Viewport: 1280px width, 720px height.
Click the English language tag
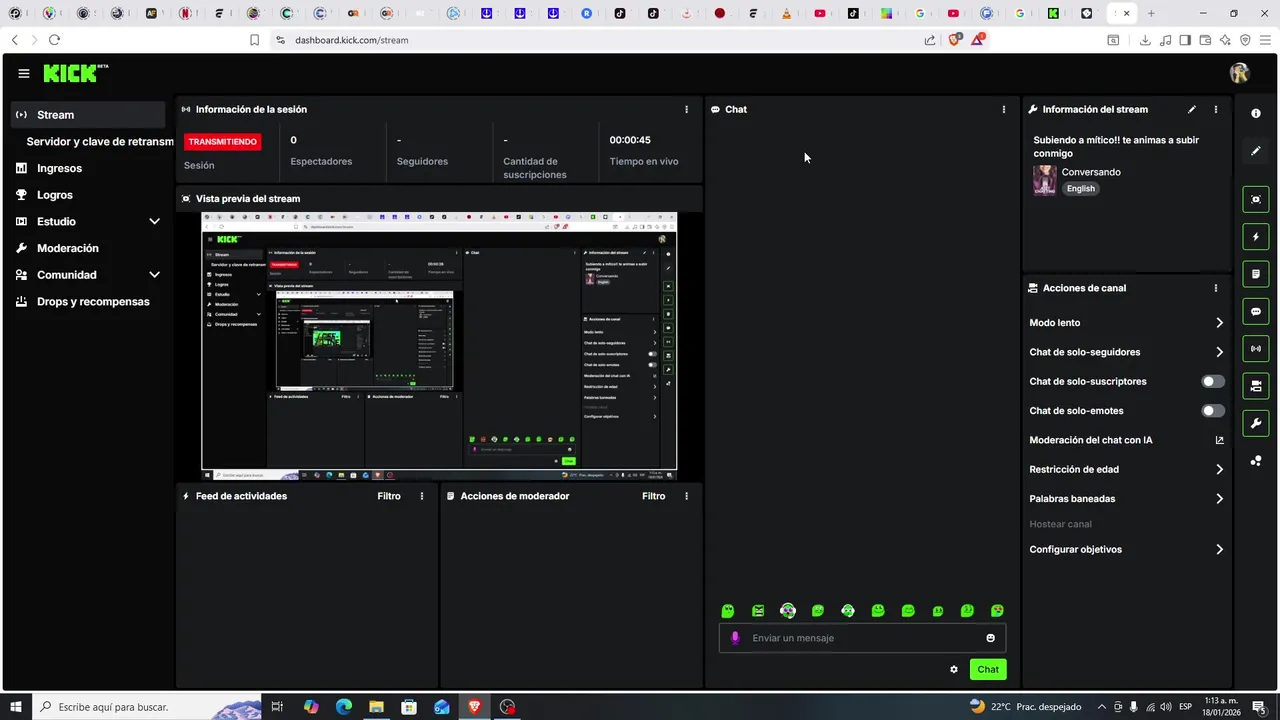[1081, 188]
